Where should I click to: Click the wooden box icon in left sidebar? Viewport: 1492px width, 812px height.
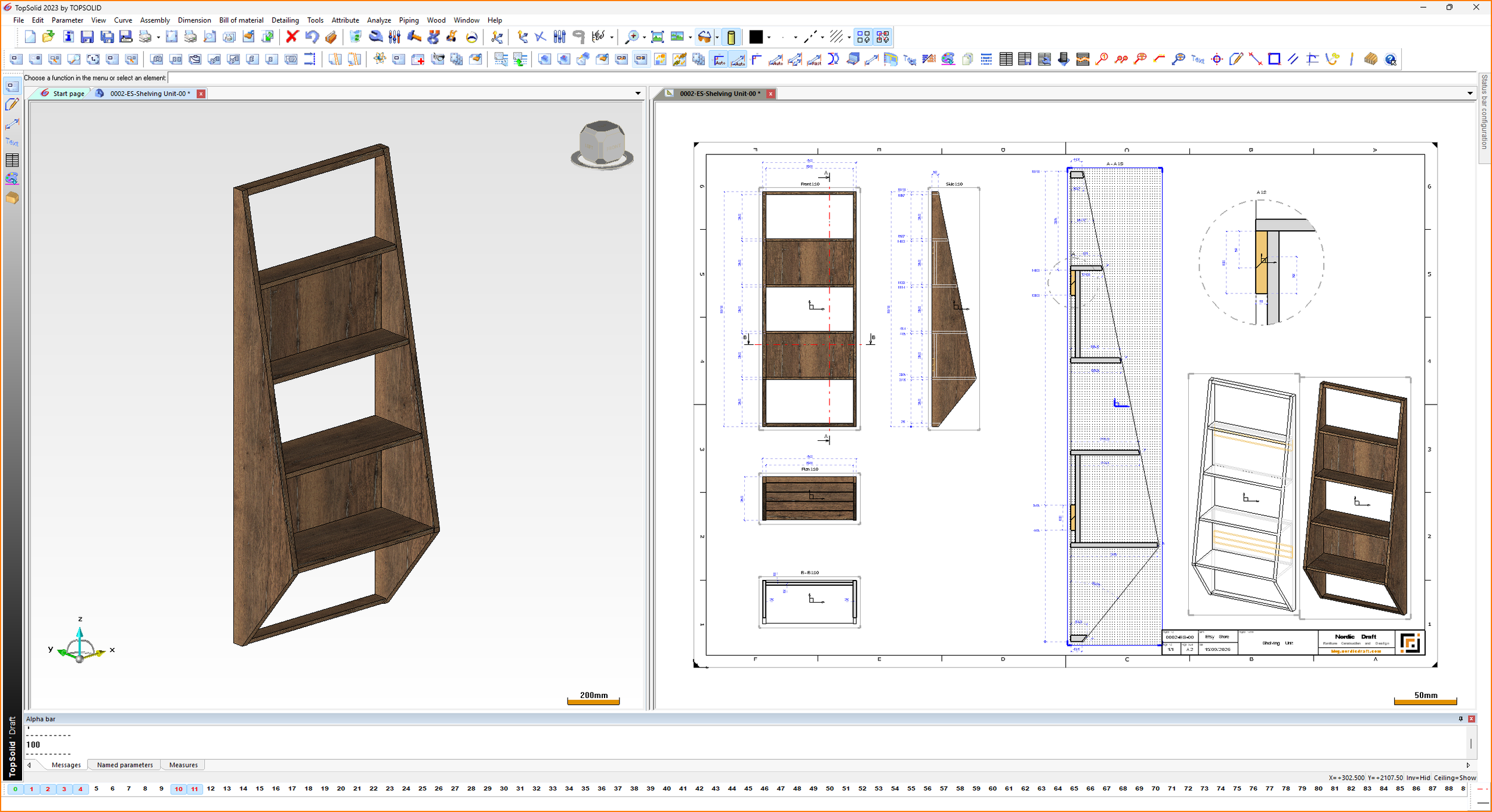pyautogui.click(x=12, y=198)
